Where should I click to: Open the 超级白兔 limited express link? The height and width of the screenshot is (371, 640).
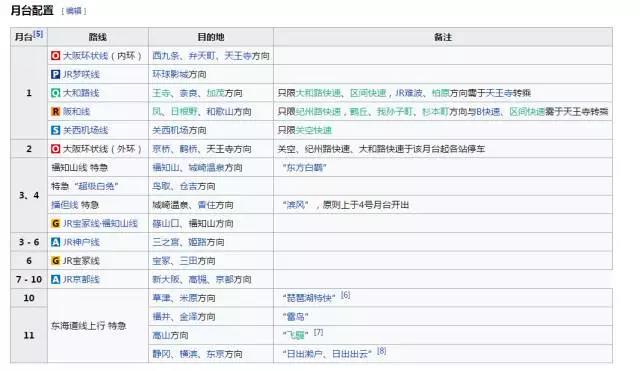[x=96, y=186]
